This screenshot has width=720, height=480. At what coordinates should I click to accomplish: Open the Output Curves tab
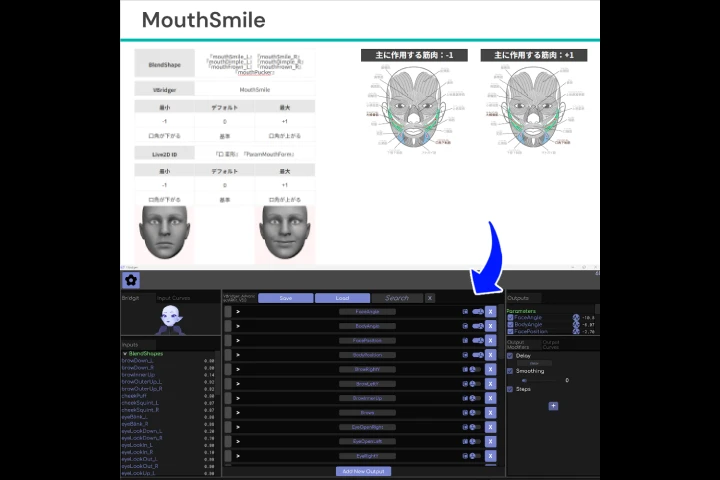[558, 344]
